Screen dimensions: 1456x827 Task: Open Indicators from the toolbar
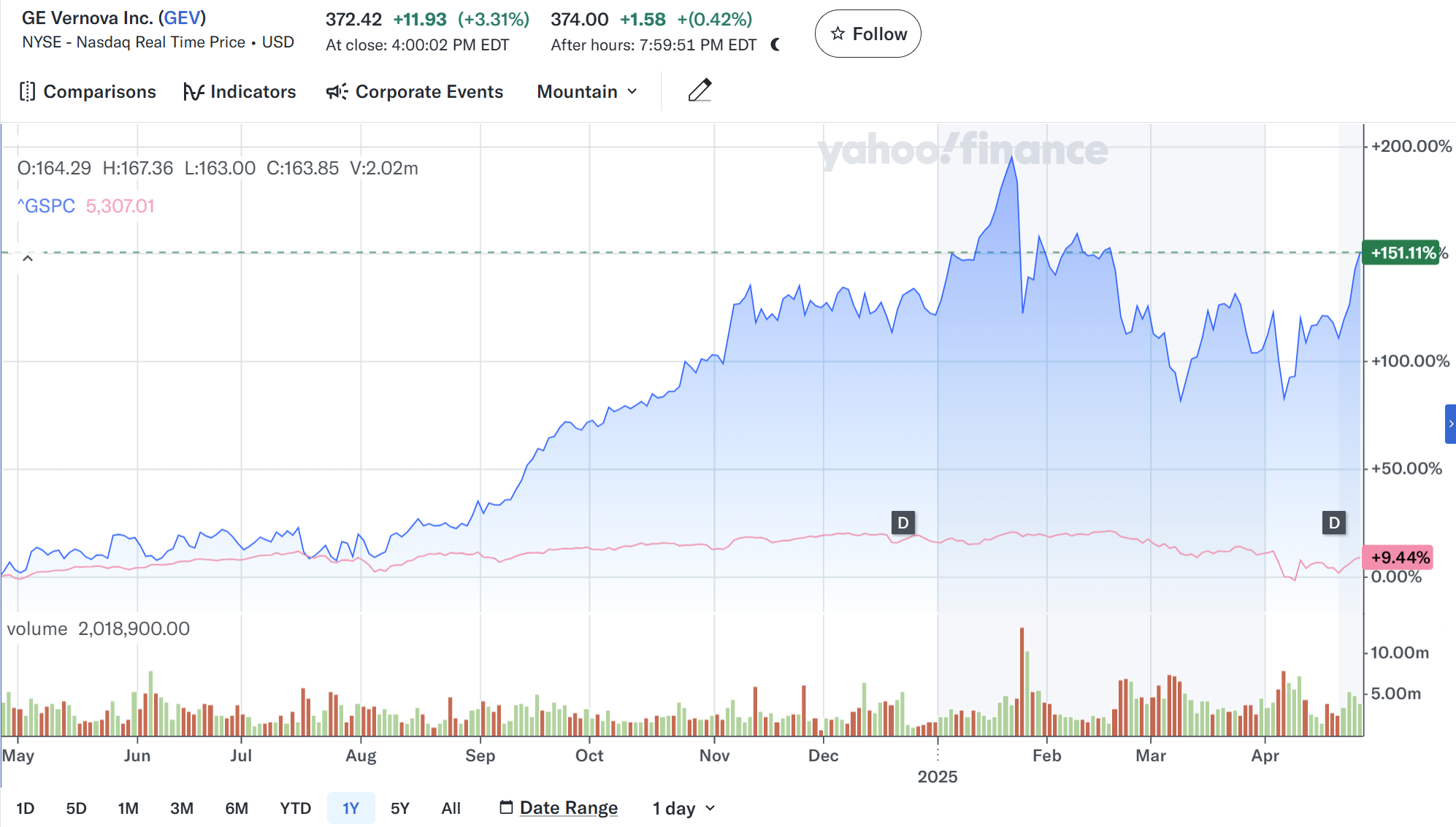240,92
